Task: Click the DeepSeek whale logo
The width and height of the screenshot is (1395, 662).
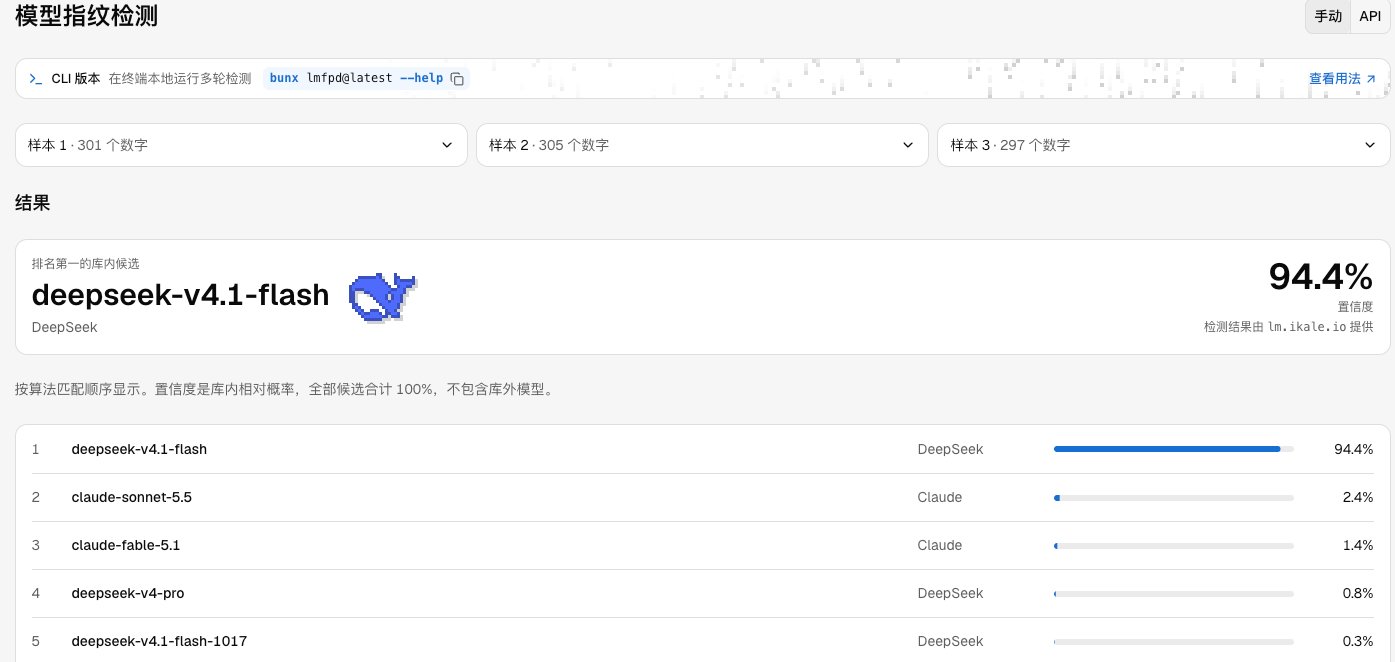Action: click(x=382, y=297)
